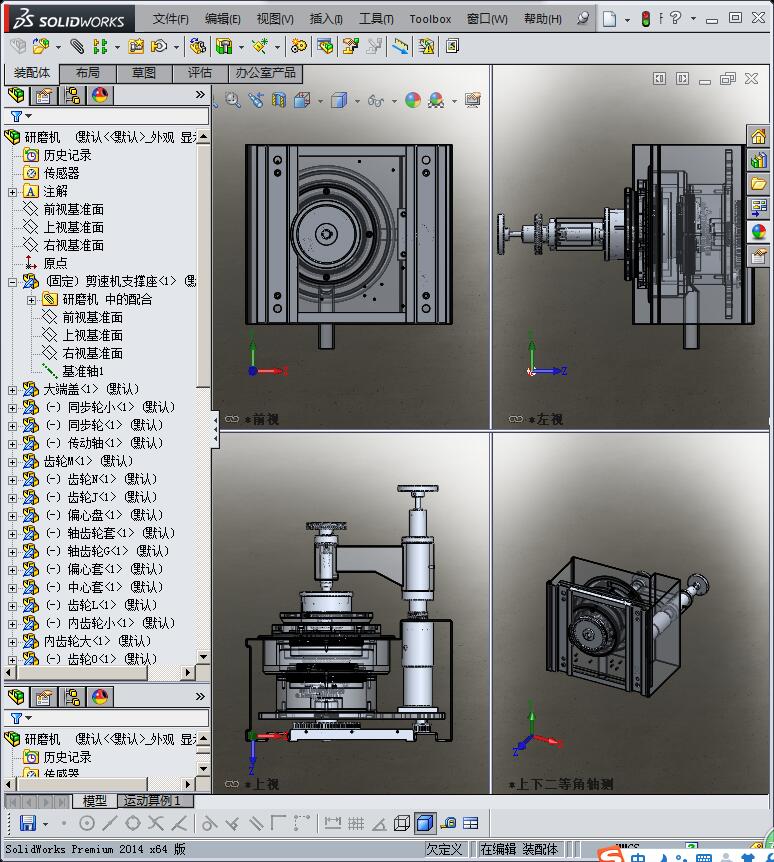Click the Previous View icon in viewport toolbar

(256, 101)
